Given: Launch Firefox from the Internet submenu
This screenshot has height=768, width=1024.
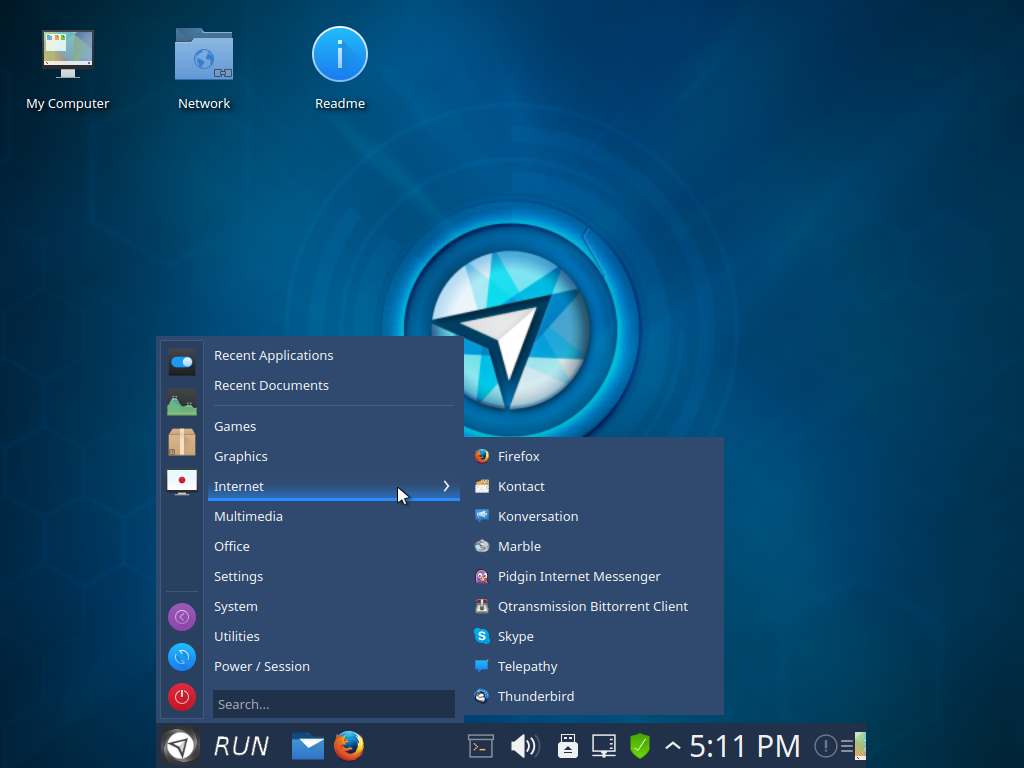Looking at the screenshot, I should coord(517,456).
